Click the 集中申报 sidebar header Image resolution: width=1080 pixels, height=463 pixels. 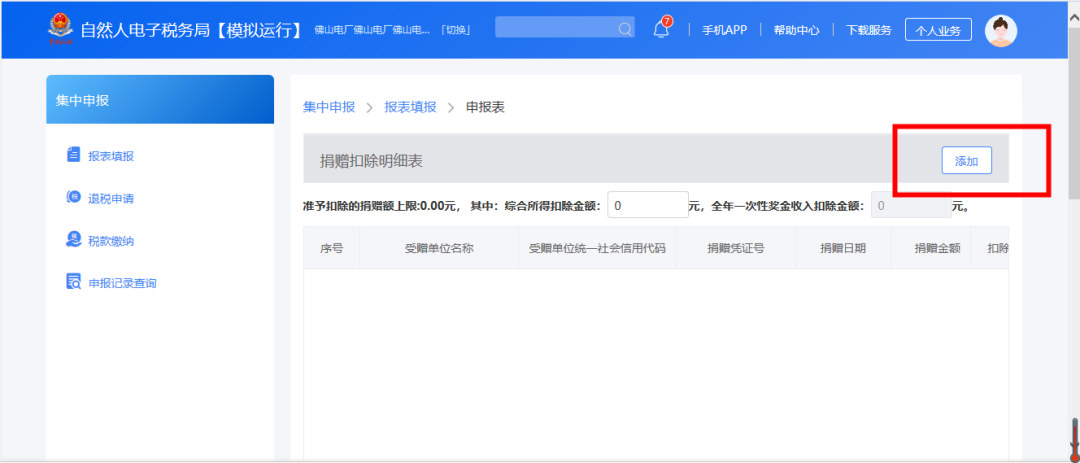[160, 100]
